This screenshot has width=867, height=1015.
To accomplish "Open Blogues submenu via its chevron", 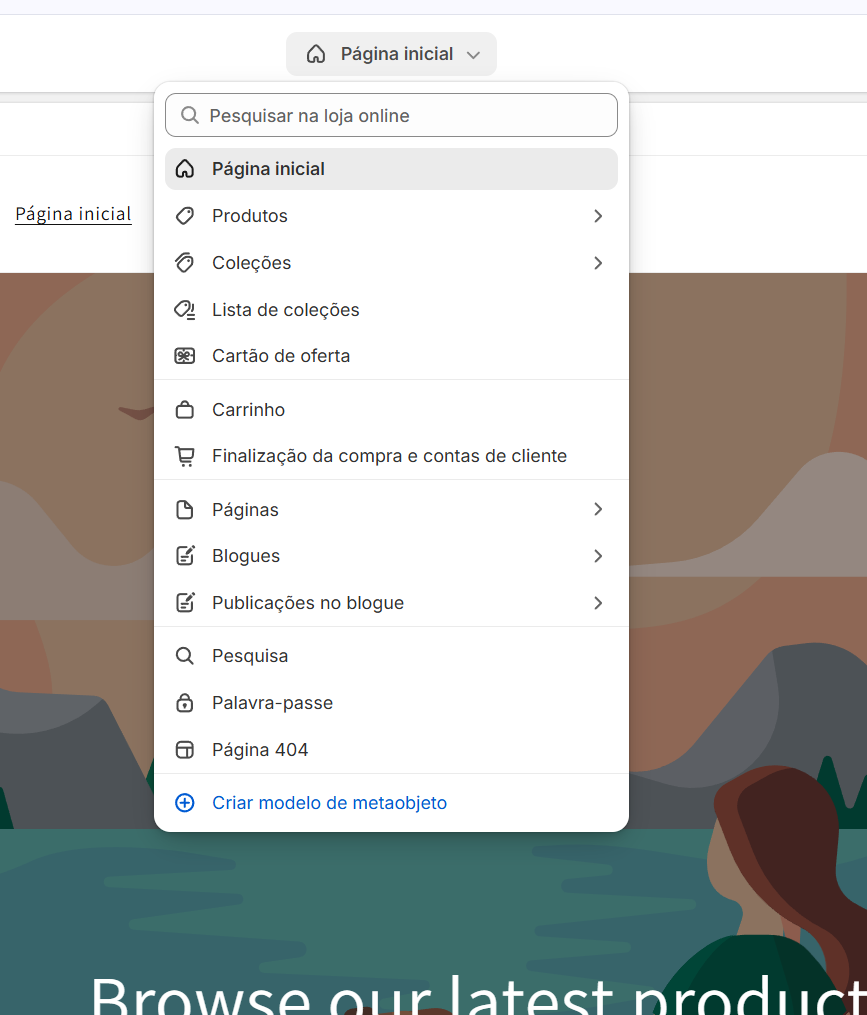I will pyautogui.click(x=598, y=556).
